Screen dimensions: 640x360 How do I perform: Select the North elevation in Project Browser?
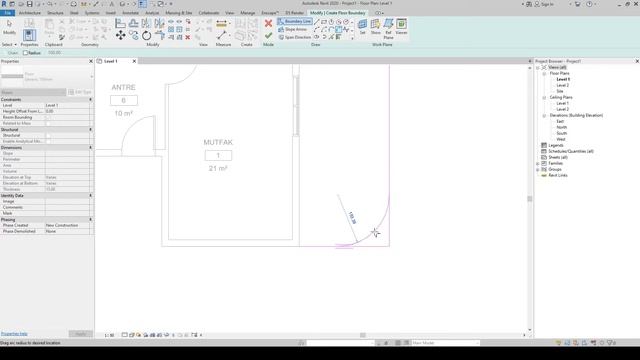coord(562,127)
